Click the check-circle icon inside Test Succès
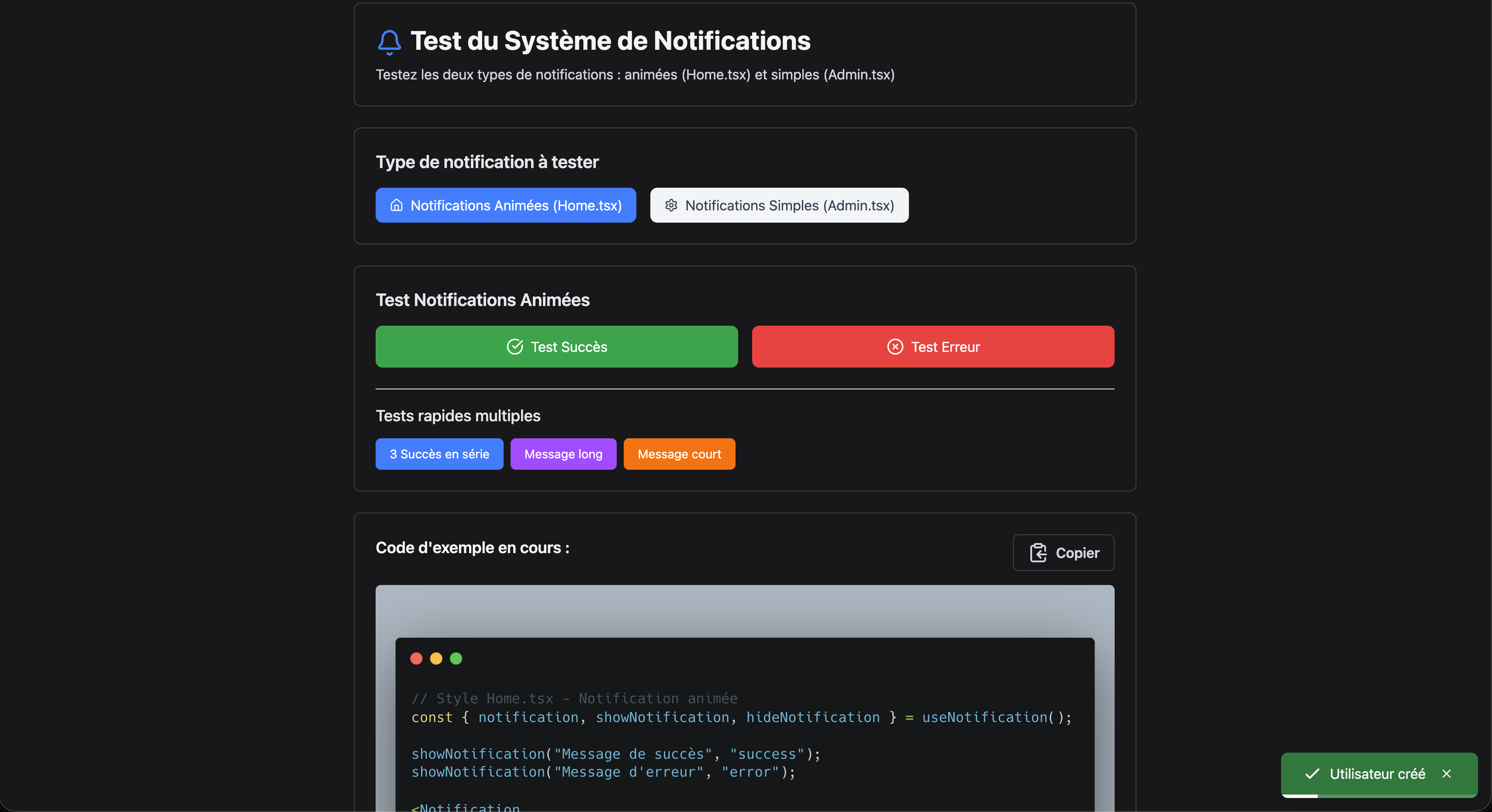Screen dimensions: 1492x812 [x=515, y=347]
